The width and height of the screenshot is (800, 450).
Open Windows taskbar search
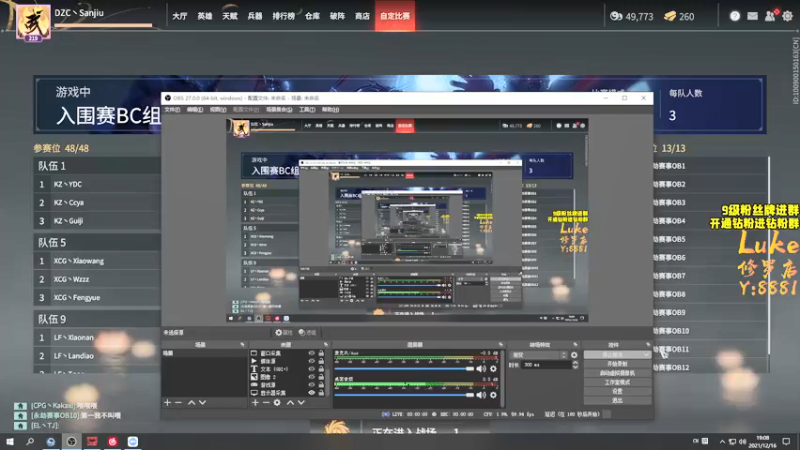pyautogui.click(x=30, y=441)
